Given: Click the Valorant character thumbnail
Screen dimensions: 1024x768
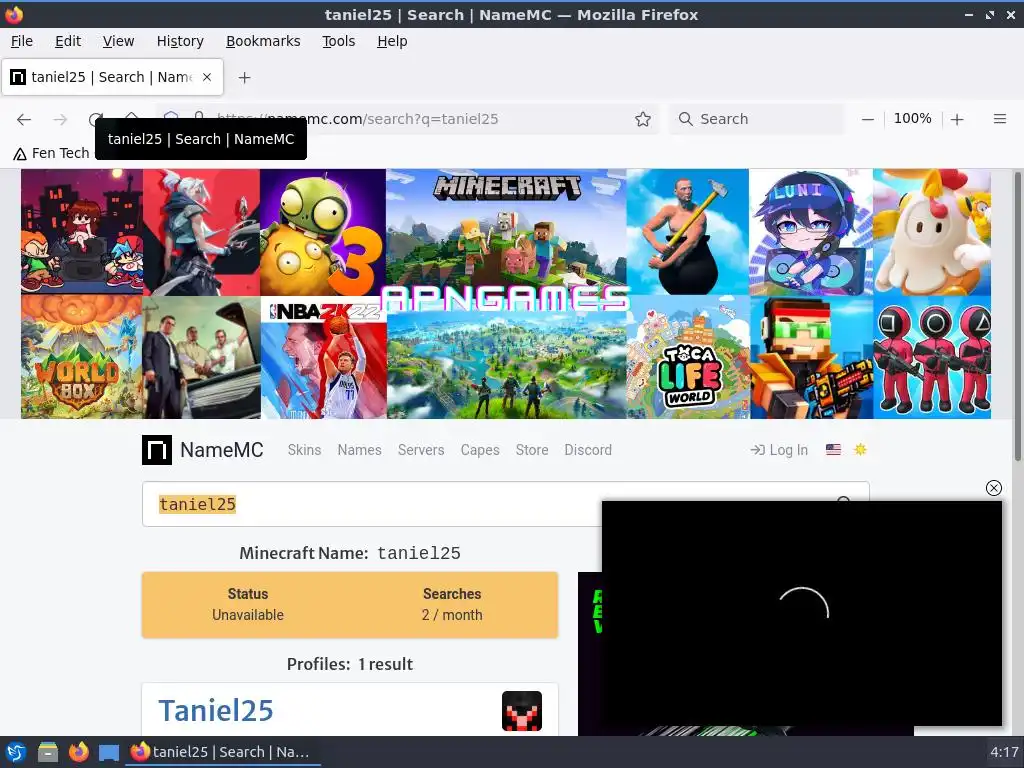Looking at the screenshot, I should click(x=201, y=232).
